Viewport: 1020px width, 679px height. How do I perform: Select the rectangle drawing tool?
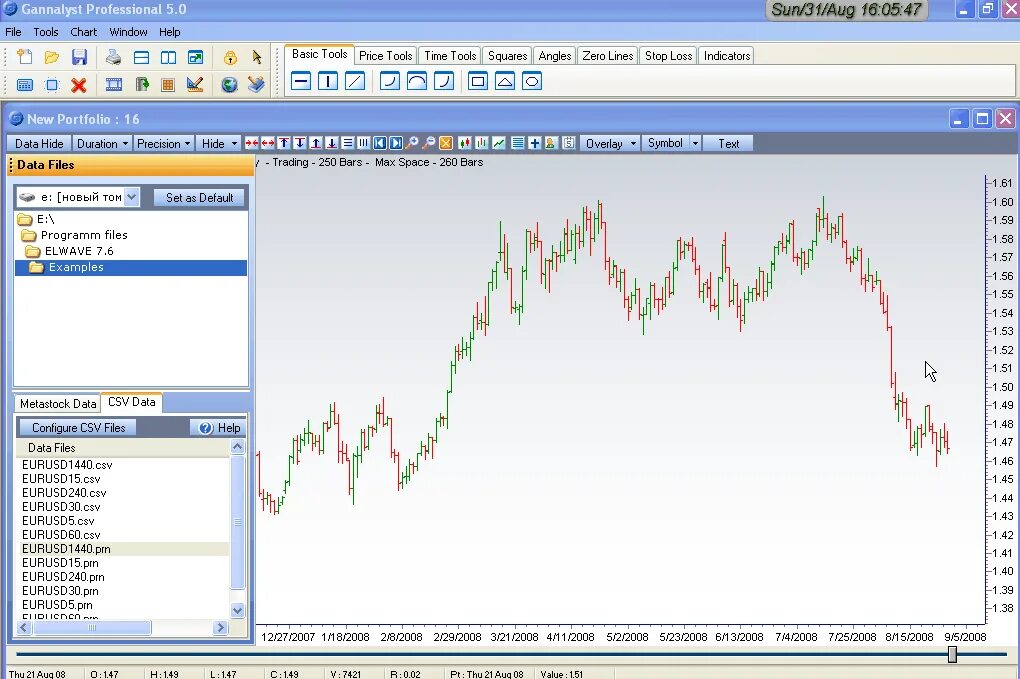coord(478,81)
